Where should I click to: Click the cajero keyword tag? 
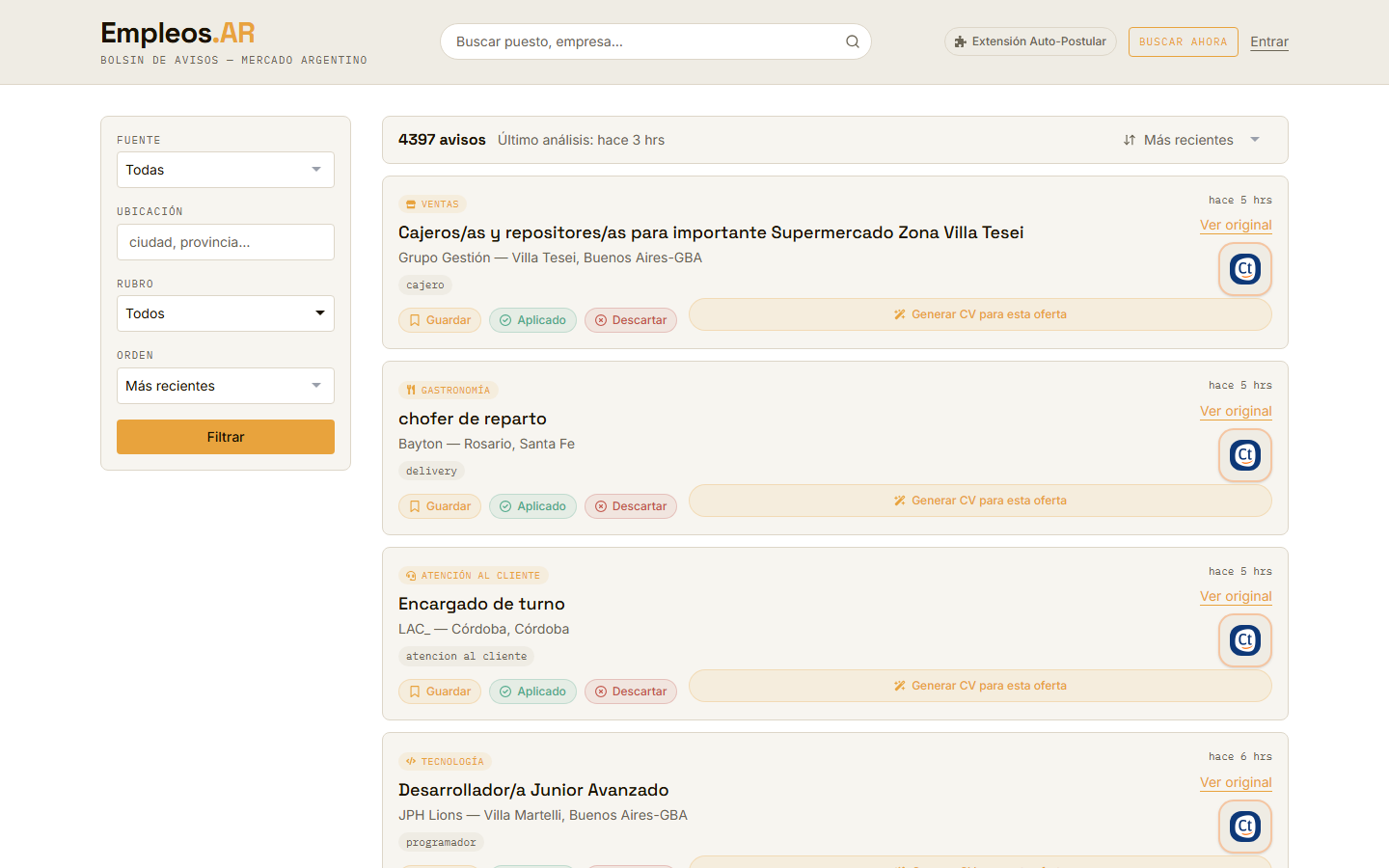pos(425,285)
